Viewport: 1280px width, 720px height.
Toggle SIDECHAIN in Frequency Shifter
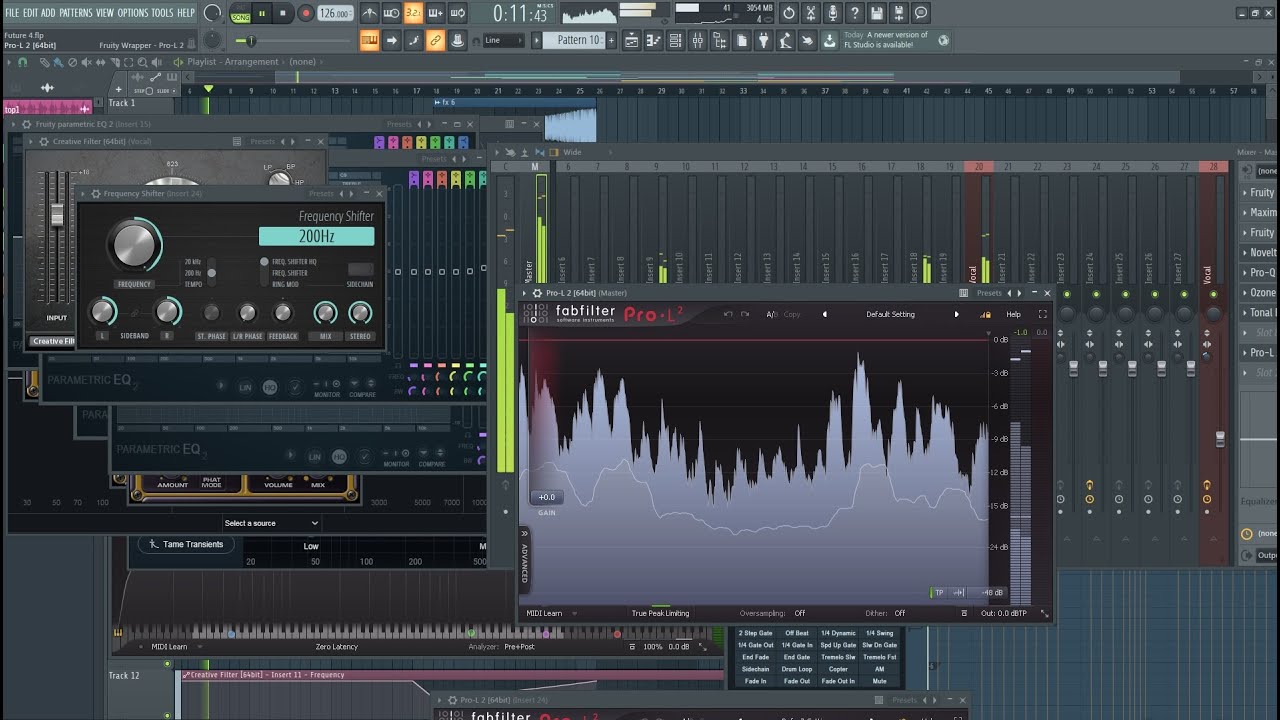360,270
